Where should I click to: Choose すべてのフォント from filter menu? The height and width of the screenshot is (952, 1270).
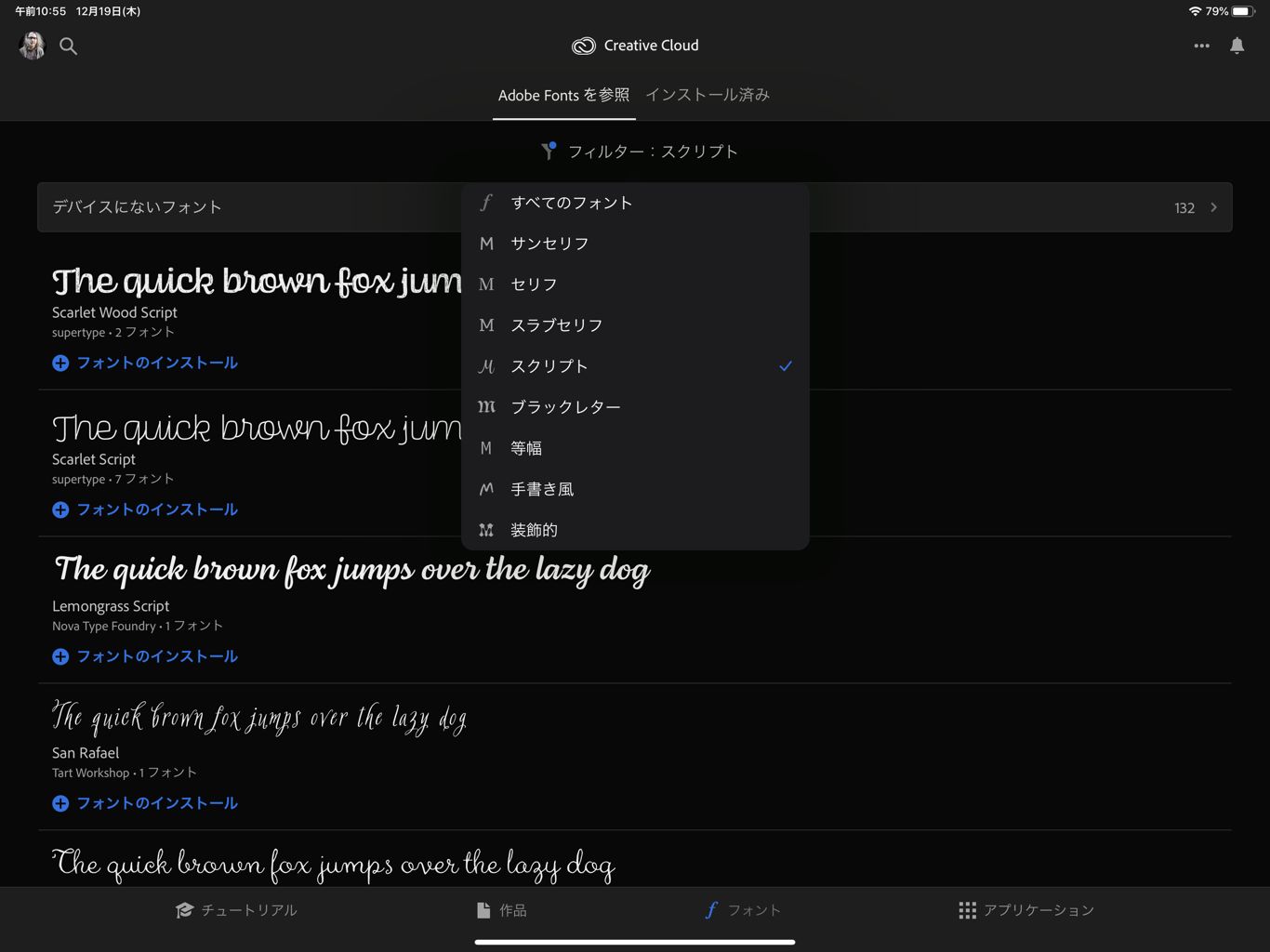pos(635,203)
